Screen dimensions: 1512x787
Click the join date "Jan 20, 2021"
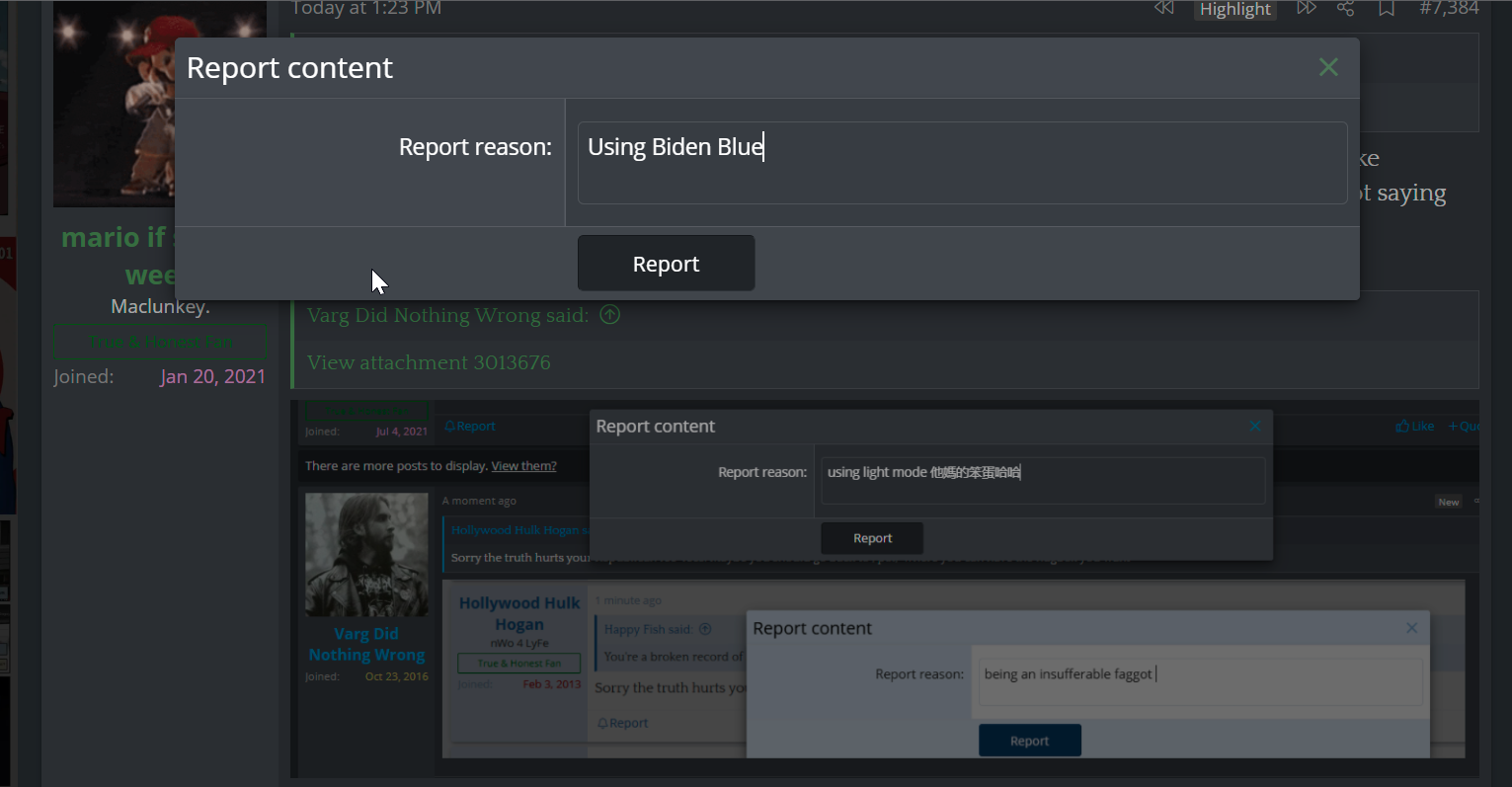point(213,376)
